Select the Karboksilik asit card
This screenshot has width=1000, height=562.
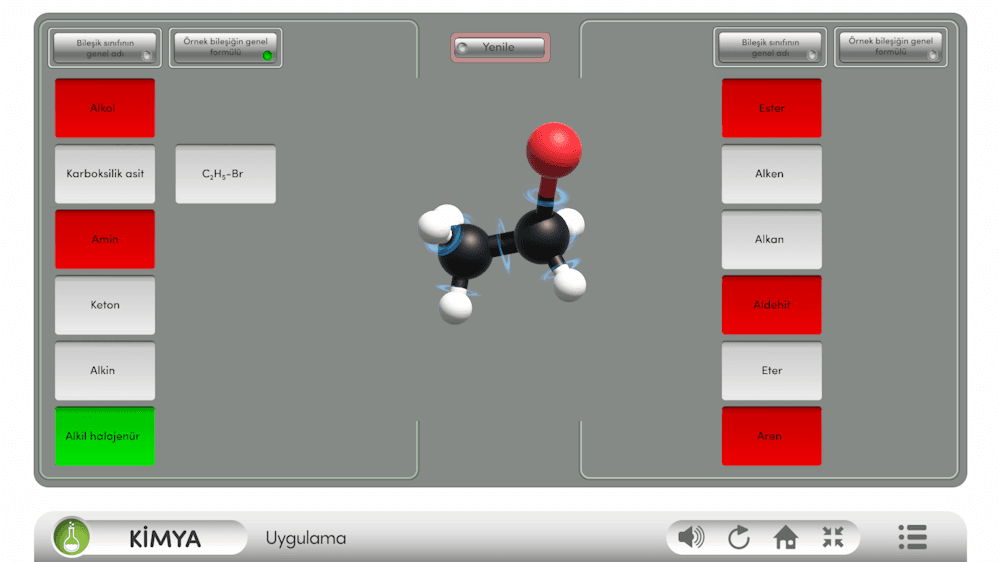[x=105, y=174]
